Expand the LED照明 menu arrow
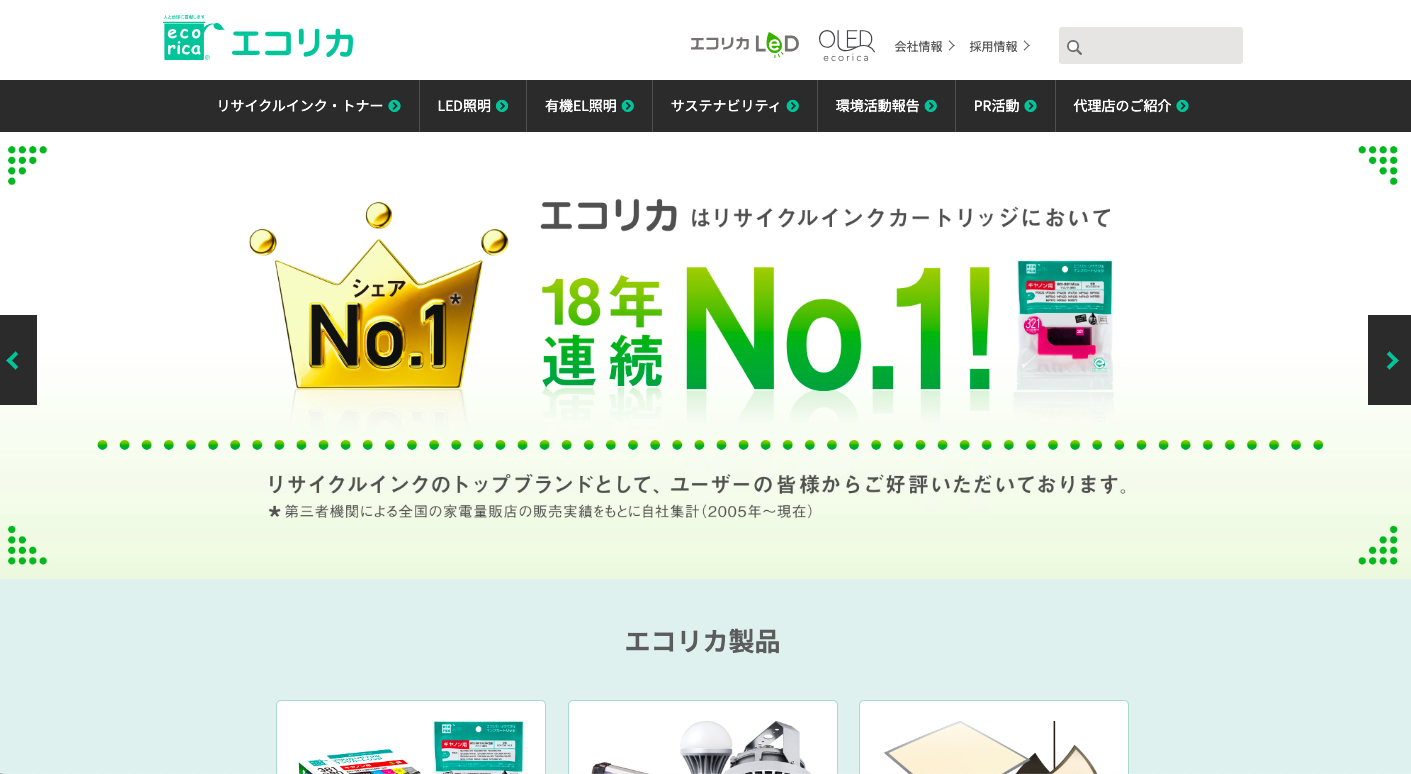 tap(502, 106)
